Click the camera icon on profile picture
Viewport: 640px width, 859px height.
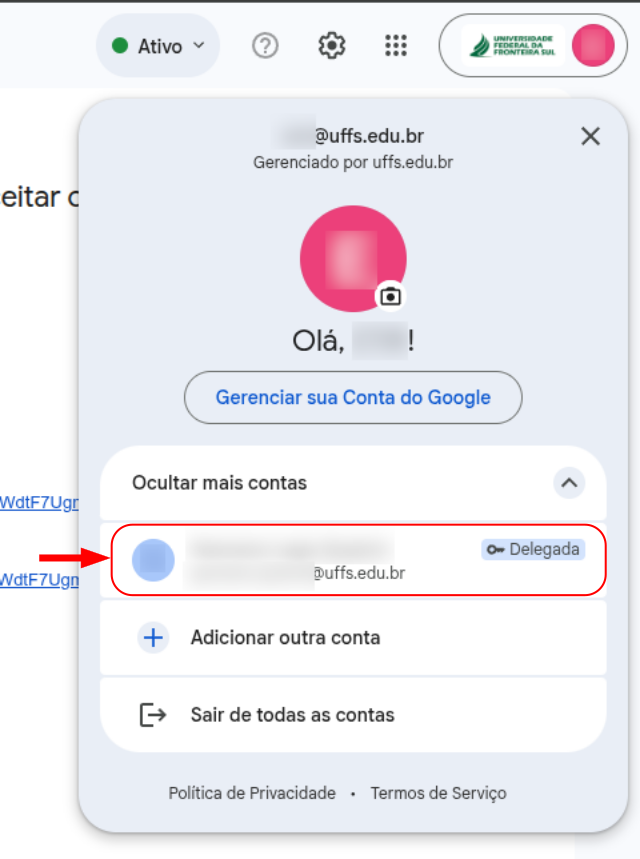coord(390,296)
